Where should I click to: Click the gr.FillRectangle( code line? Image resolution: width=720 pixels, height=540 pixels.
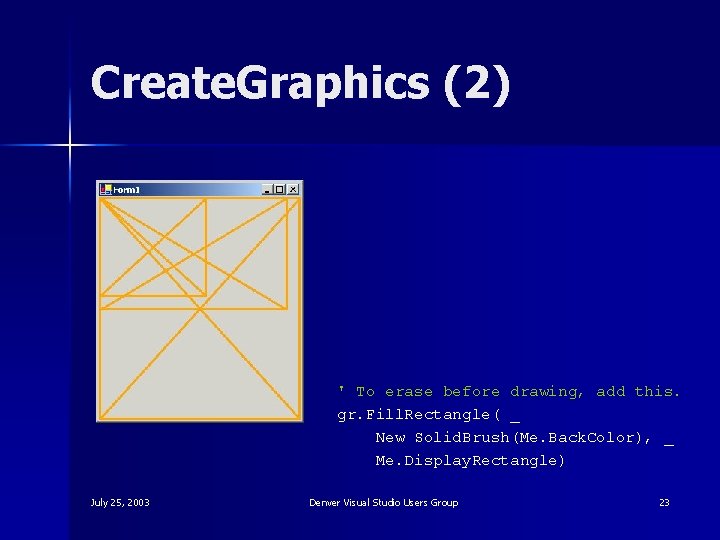click(428, 415)
